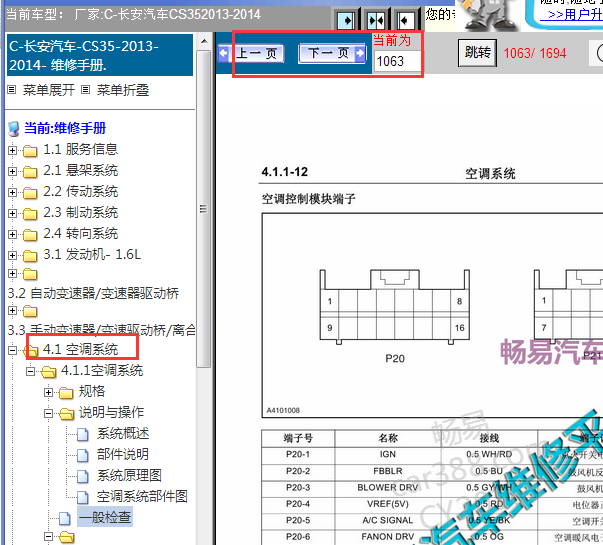This screenshot has width=603, height=545.
Task: Go to previous page with 上一页 button
Action: (x=251, y=53)
